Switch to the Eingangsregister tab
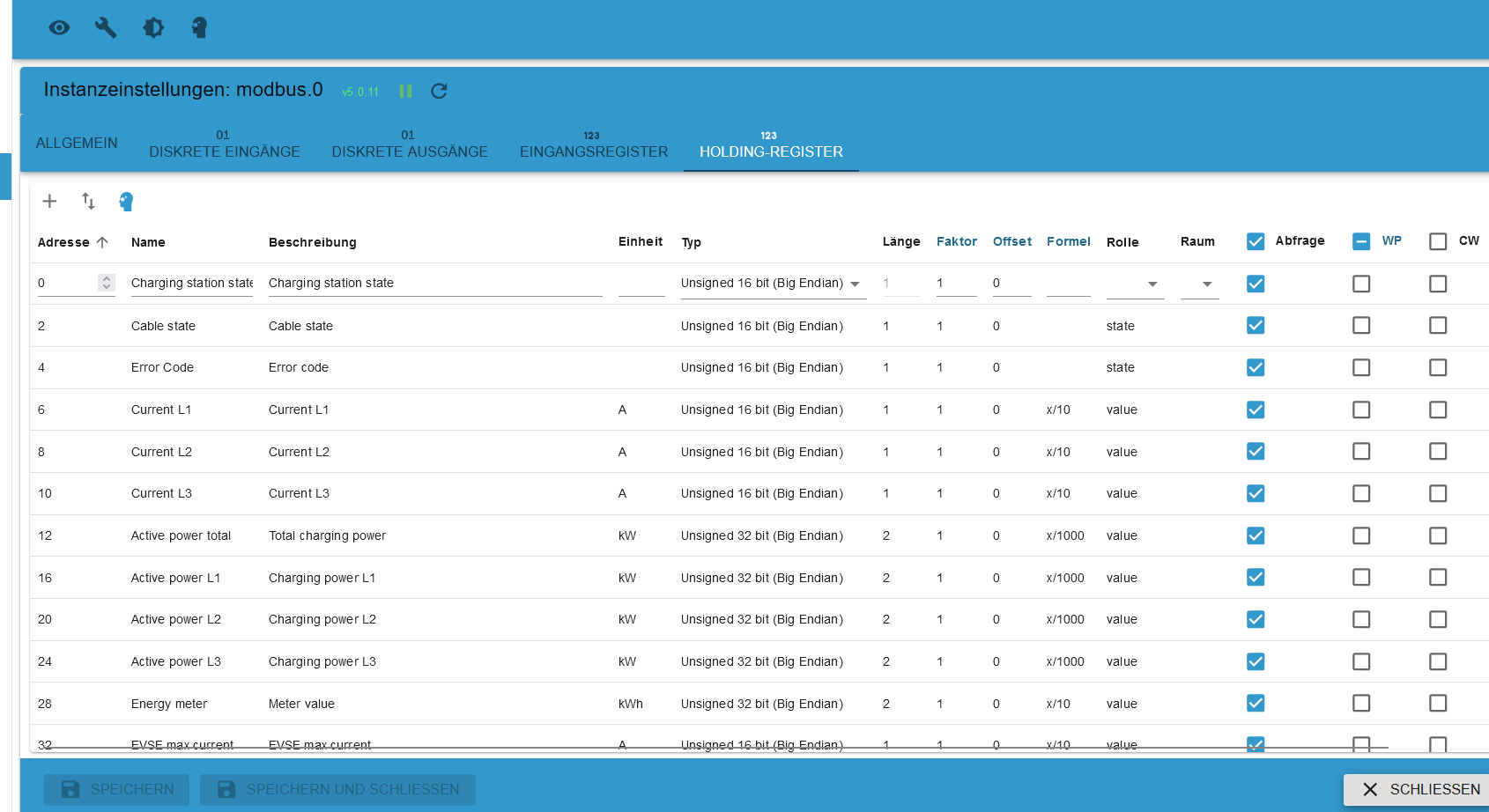 pyautogui.click(x=594, y=144)
